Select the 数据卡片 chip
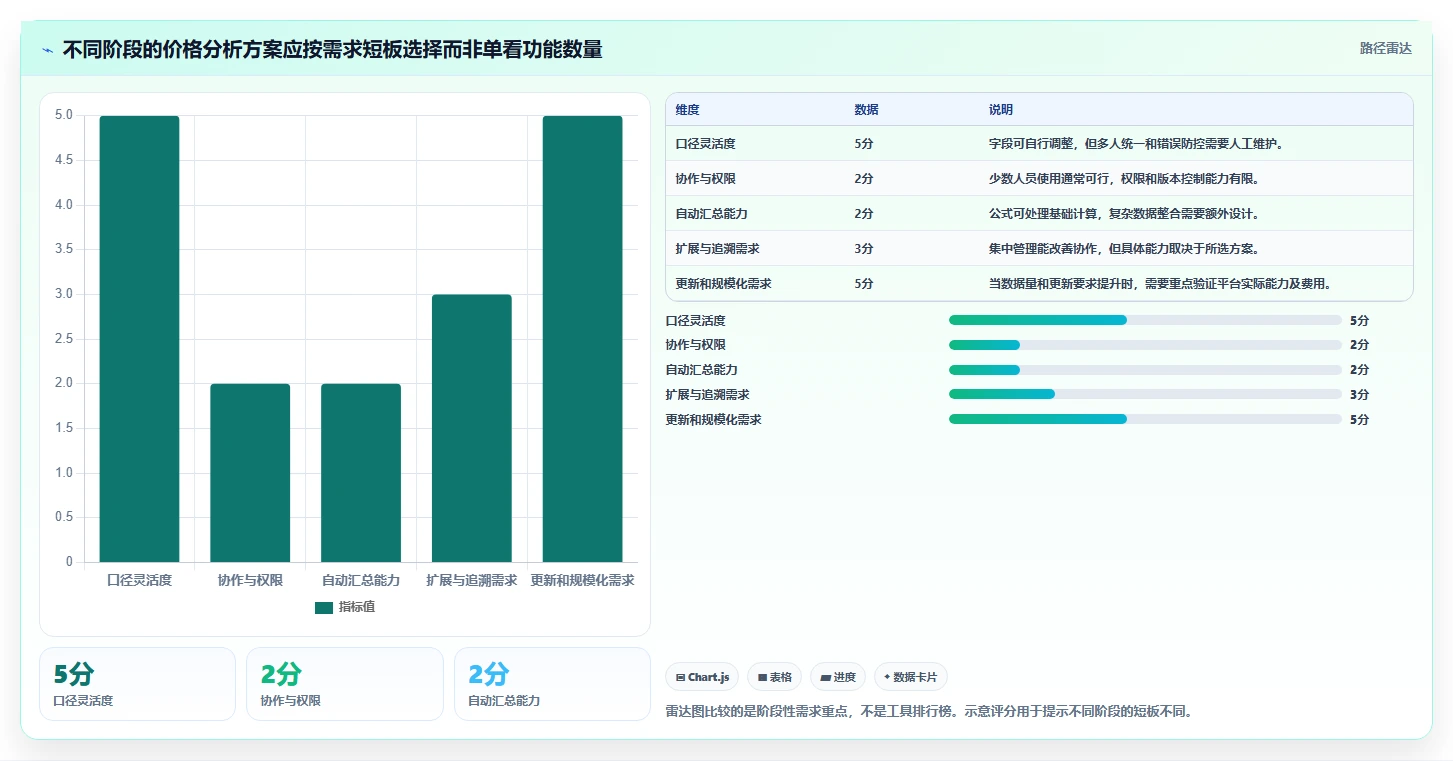This screenshot has height=761, width=1453. tap(911, 677)
